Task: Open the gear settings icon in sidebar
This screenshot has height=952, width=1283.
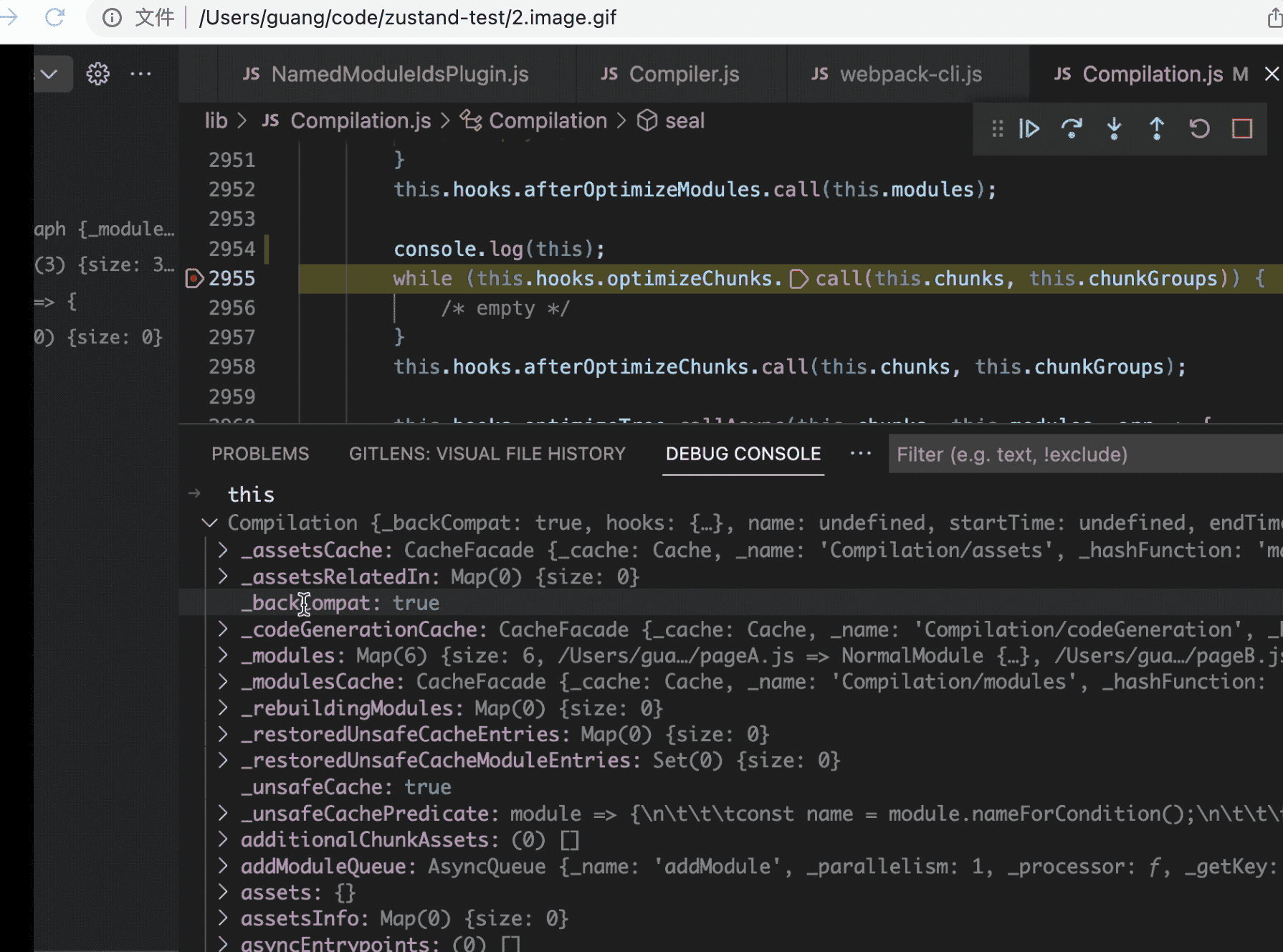Action: point(98,74)
